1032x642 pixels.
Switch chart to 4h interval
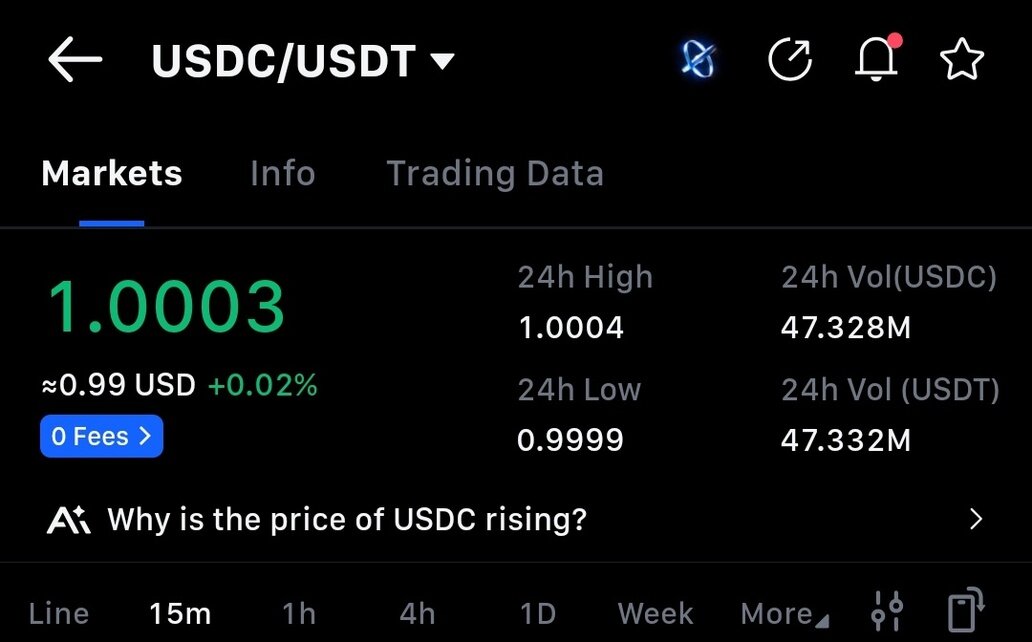click(x=417, y=613)
